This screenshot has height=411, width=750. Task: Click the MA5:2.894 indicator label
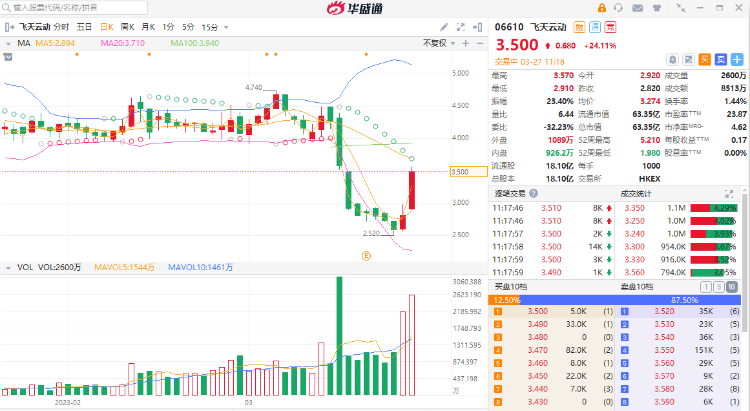tap(55, 43)
